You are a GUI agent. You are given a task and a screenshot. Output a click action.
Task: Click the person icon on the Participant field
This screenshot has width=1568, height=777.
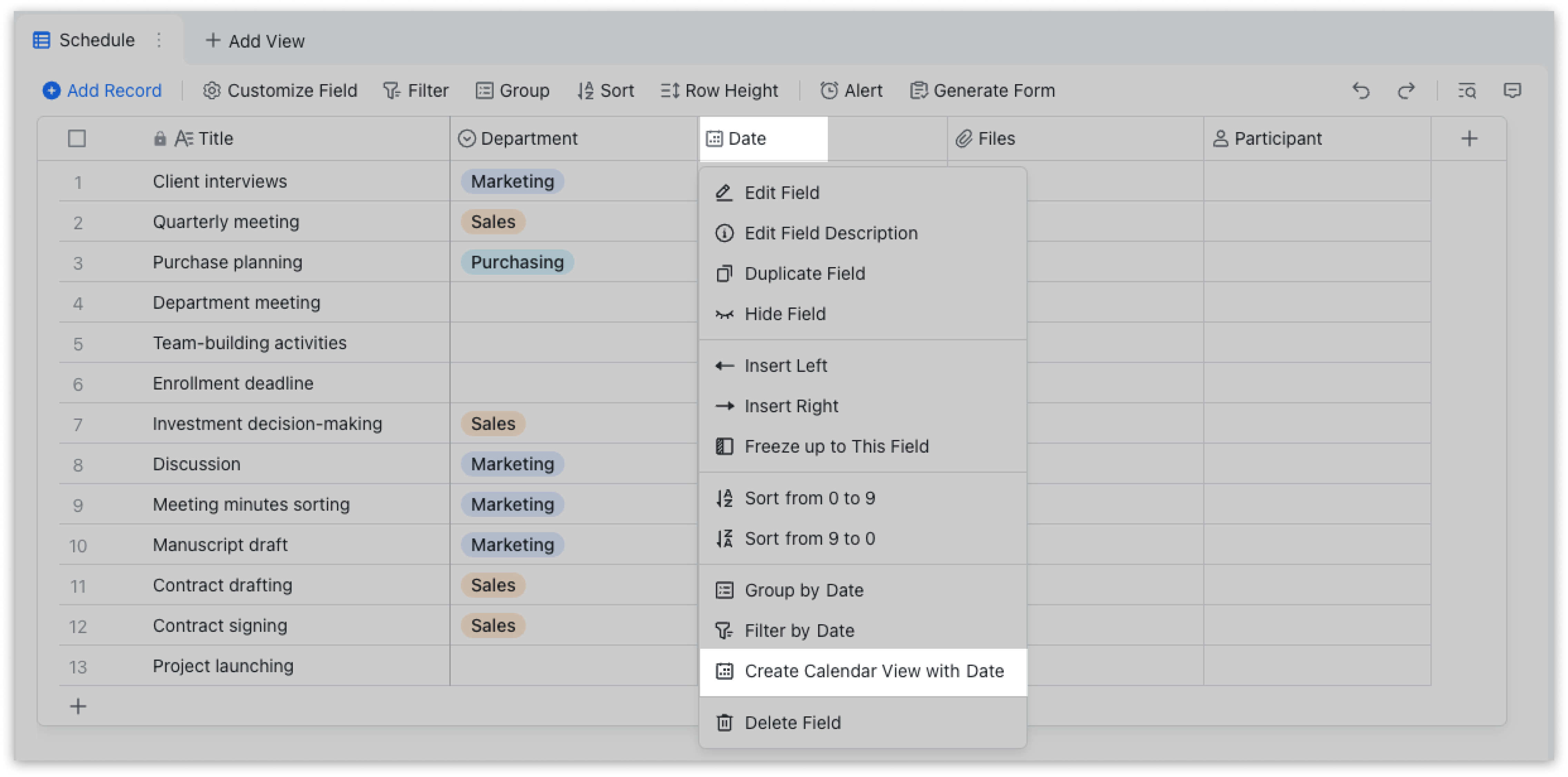tap(1219, 138)
